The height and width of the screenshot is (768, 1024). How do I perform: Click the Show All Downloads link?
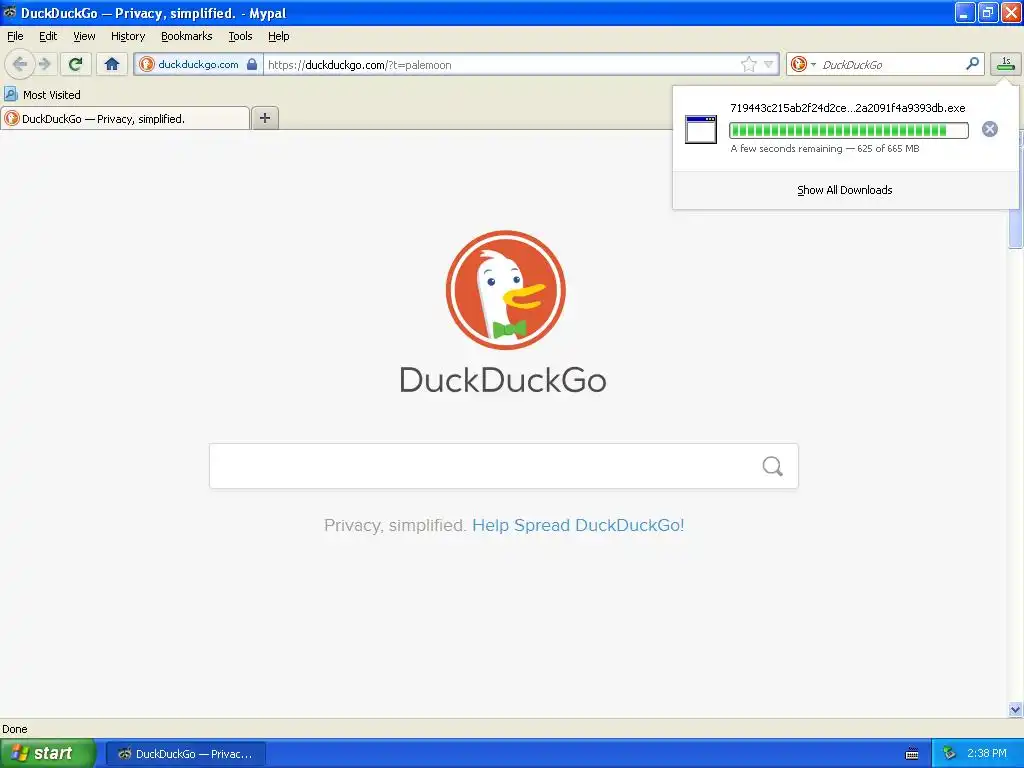[844, 190]
